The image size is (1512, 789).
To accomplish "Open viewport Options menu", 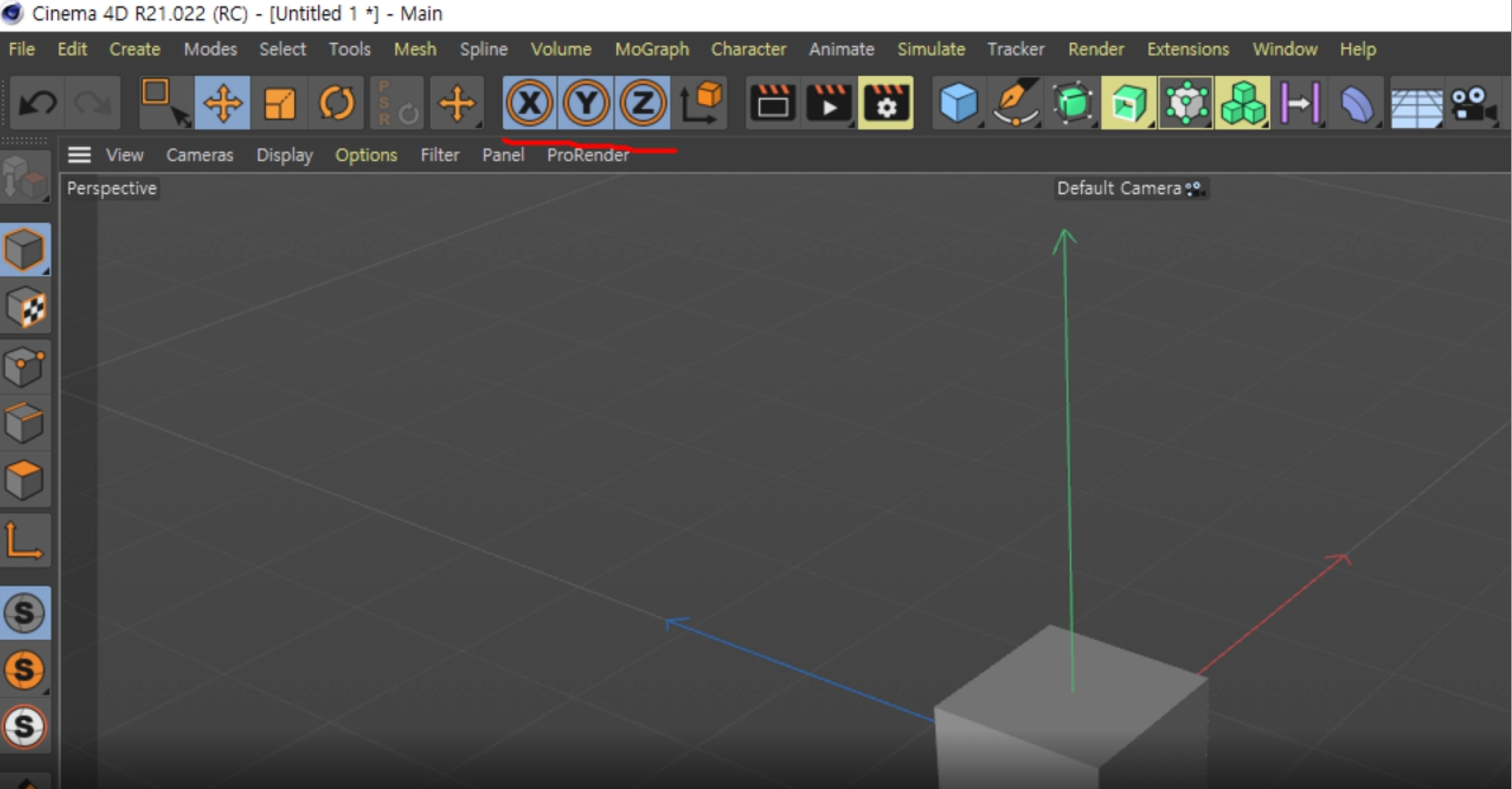I will click(x=366, y=155).
